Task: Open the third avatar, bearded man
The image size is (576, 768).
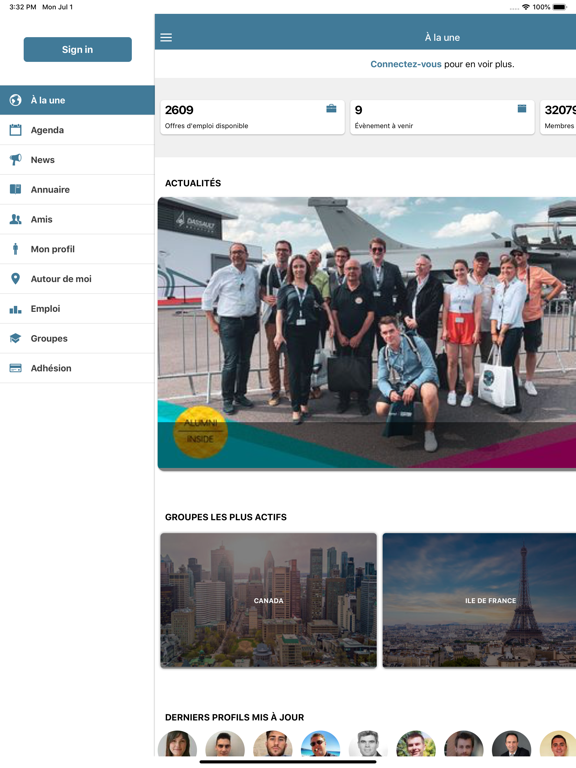Action: tap(273, 744)
